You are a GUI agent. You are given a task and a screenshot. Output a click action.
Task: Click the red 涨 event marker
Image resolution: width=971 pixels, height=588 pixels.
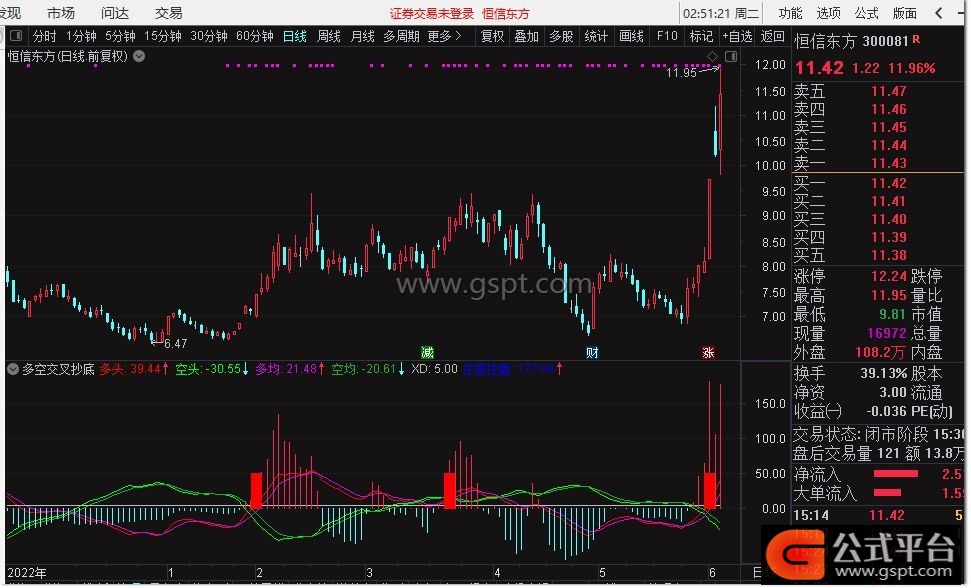(708, 353)
